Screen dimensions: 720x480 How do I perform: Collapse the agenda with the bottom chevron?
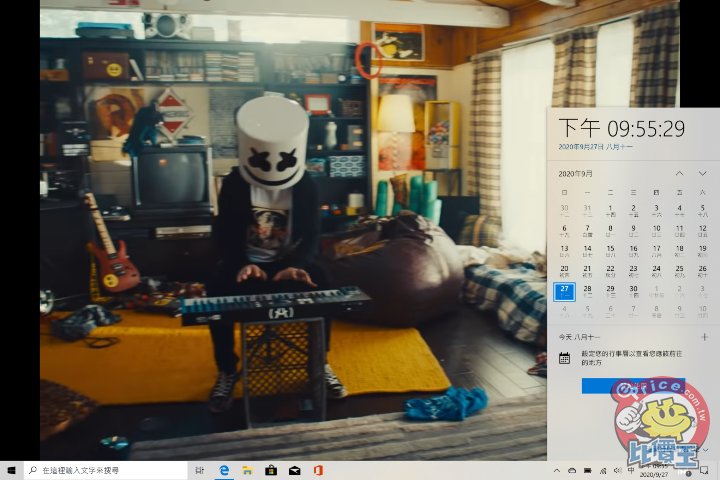[x=706, y=450]
